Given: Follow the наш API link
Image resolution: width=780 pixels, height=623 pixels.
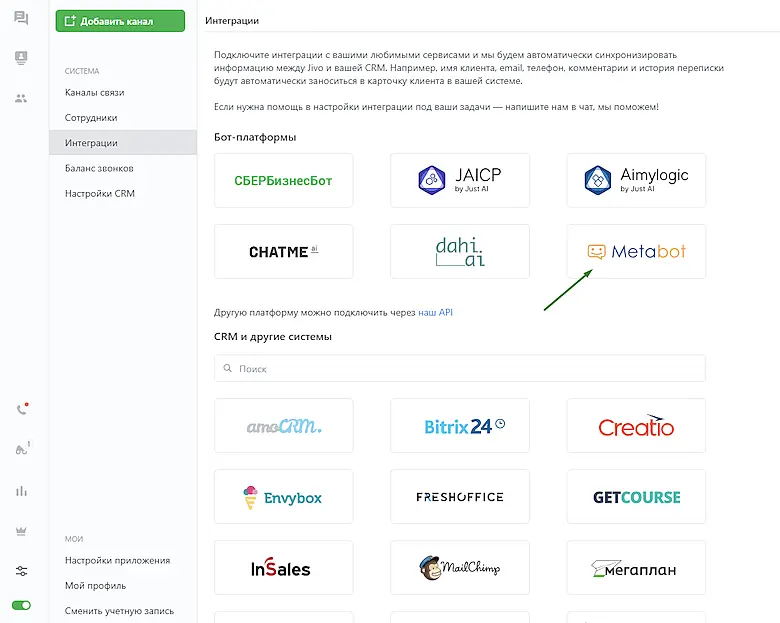Looking at the screenshot, I should tap(435, 313).
